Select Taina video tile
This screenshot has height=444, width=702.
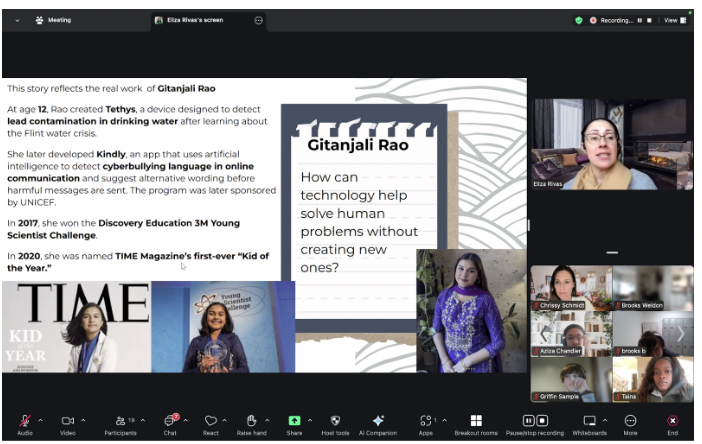click(x=653, y=380)
